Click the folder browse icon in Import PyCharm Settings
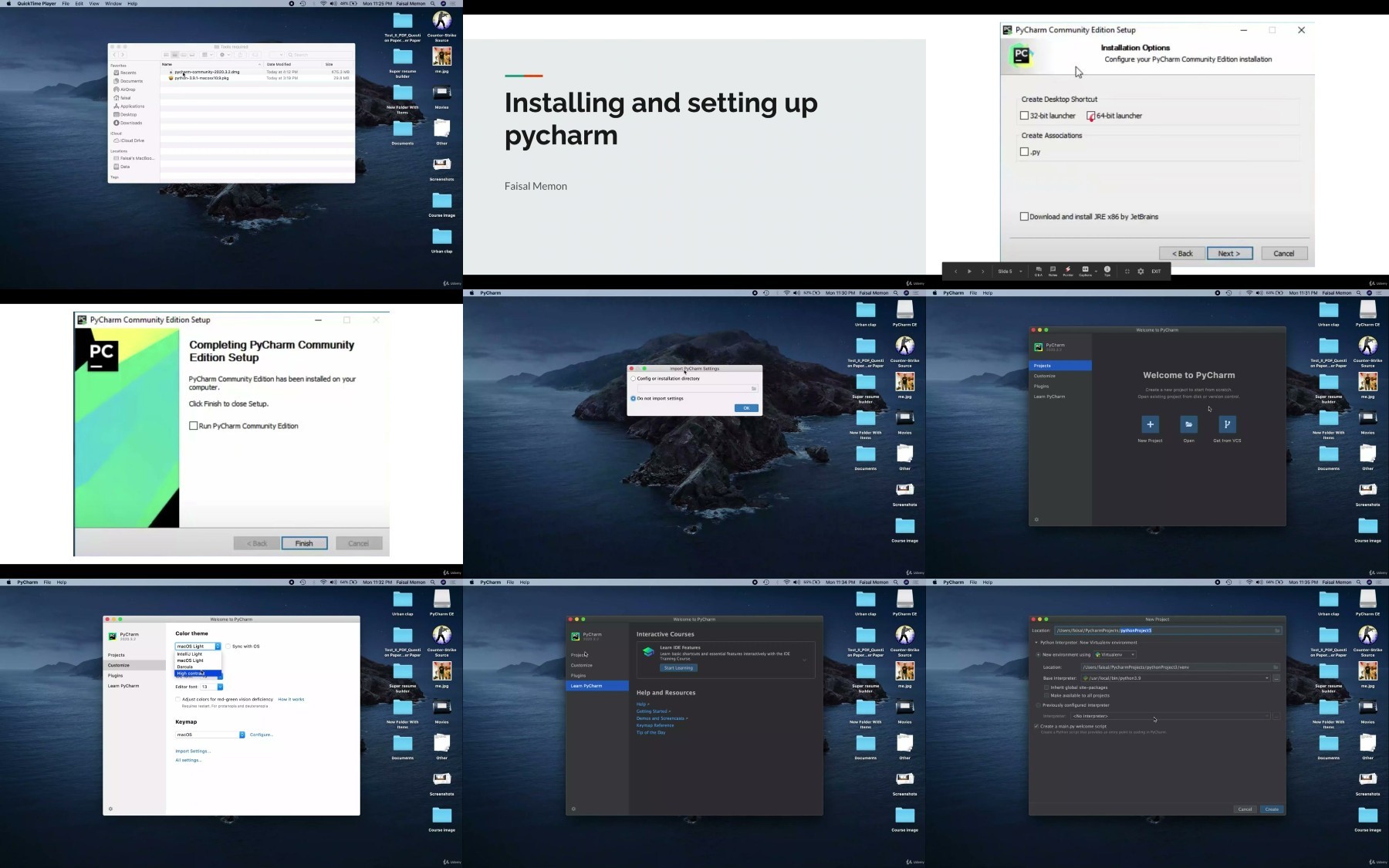Image resolution: width=1389 pixels, height=868 pixels. point(754,389)
